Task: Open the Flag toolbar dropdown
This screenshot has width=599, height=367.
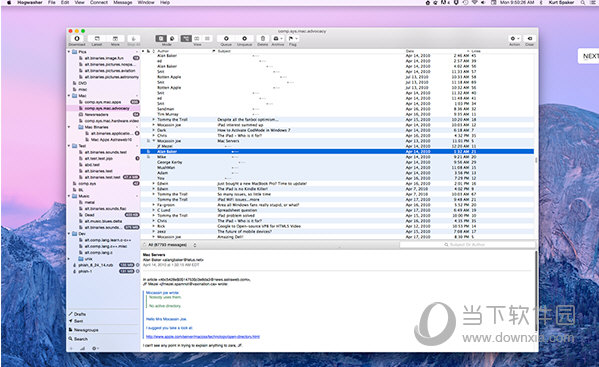Action: [x=293, y=39]
